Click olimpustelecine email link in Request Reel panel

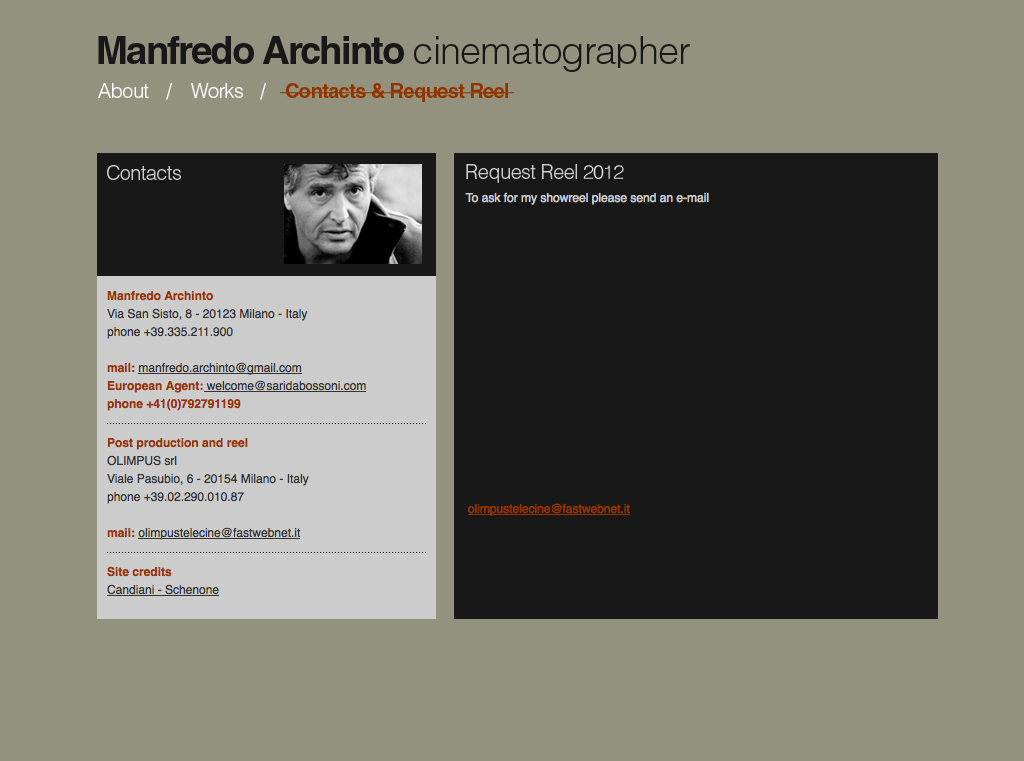coord(548,509)
